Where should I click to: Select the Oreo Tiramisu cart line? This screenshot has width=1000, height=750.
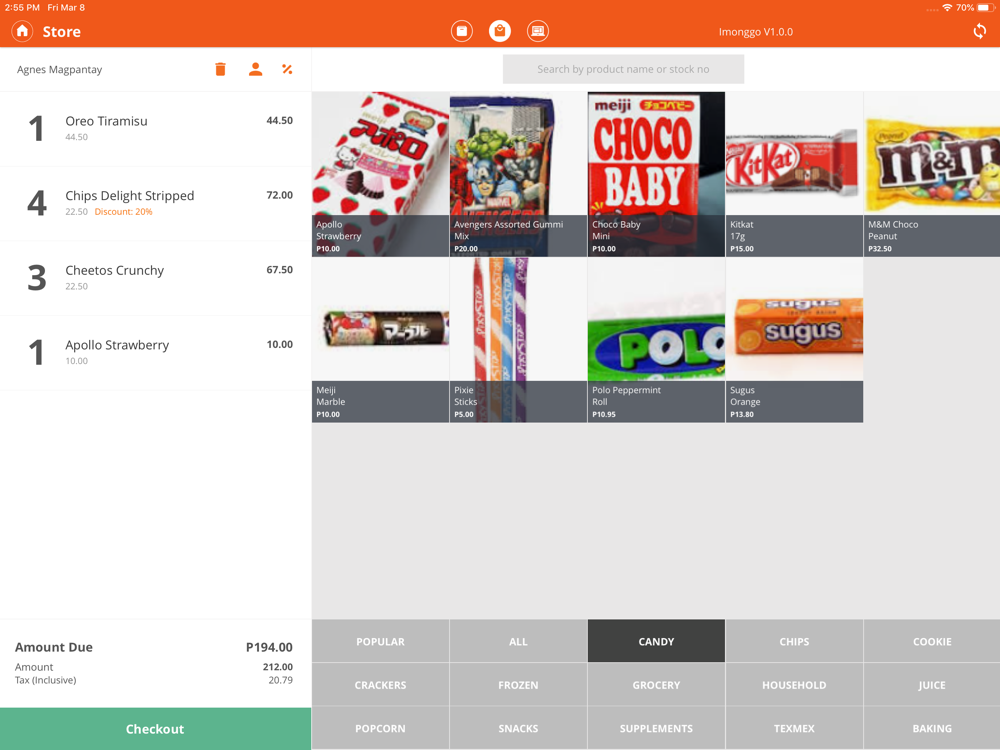(156, 129)
